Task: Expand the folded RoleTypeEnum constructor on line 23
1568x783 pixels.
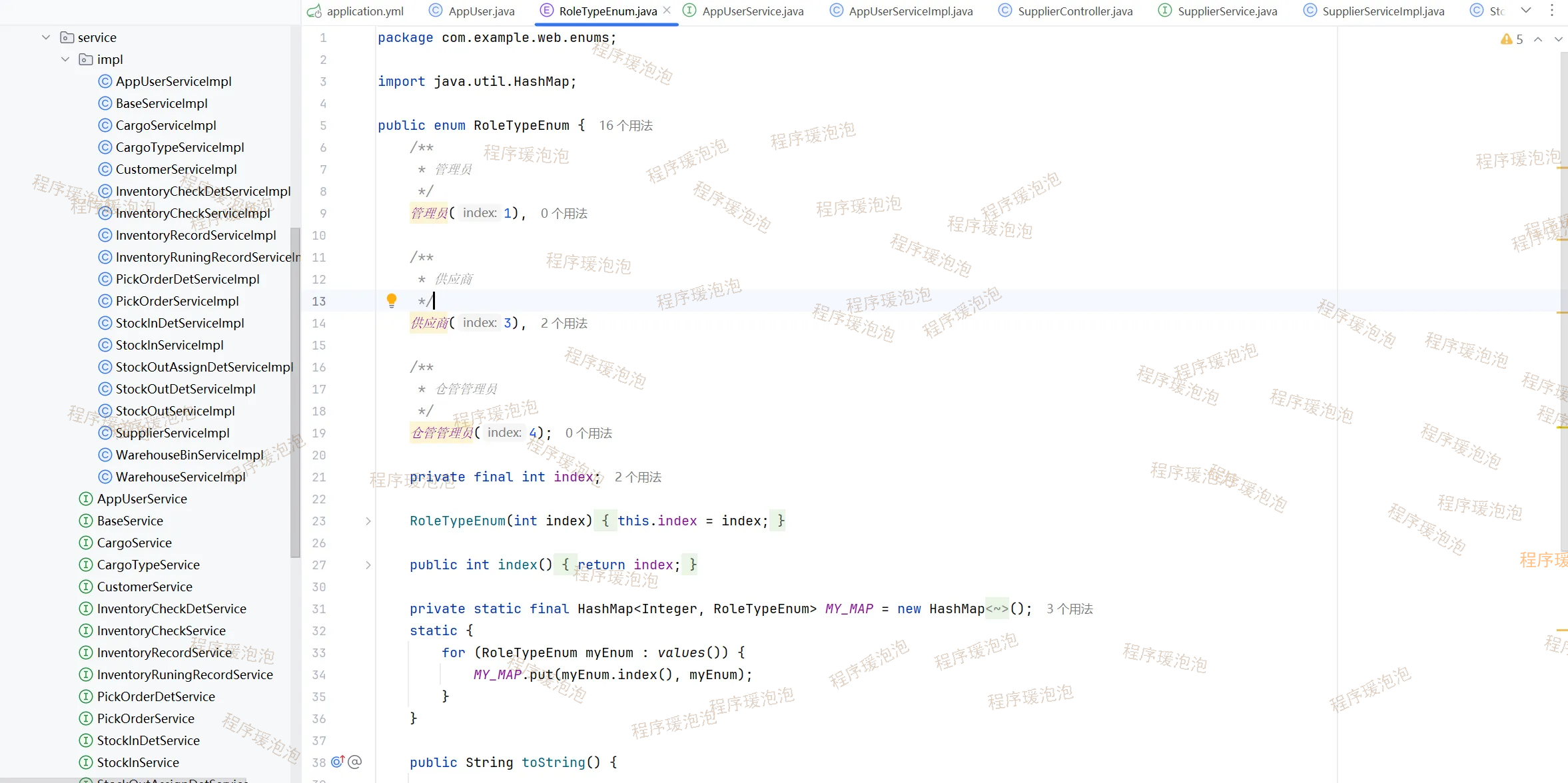Action: pyautogui.click(x=368, y=521)
